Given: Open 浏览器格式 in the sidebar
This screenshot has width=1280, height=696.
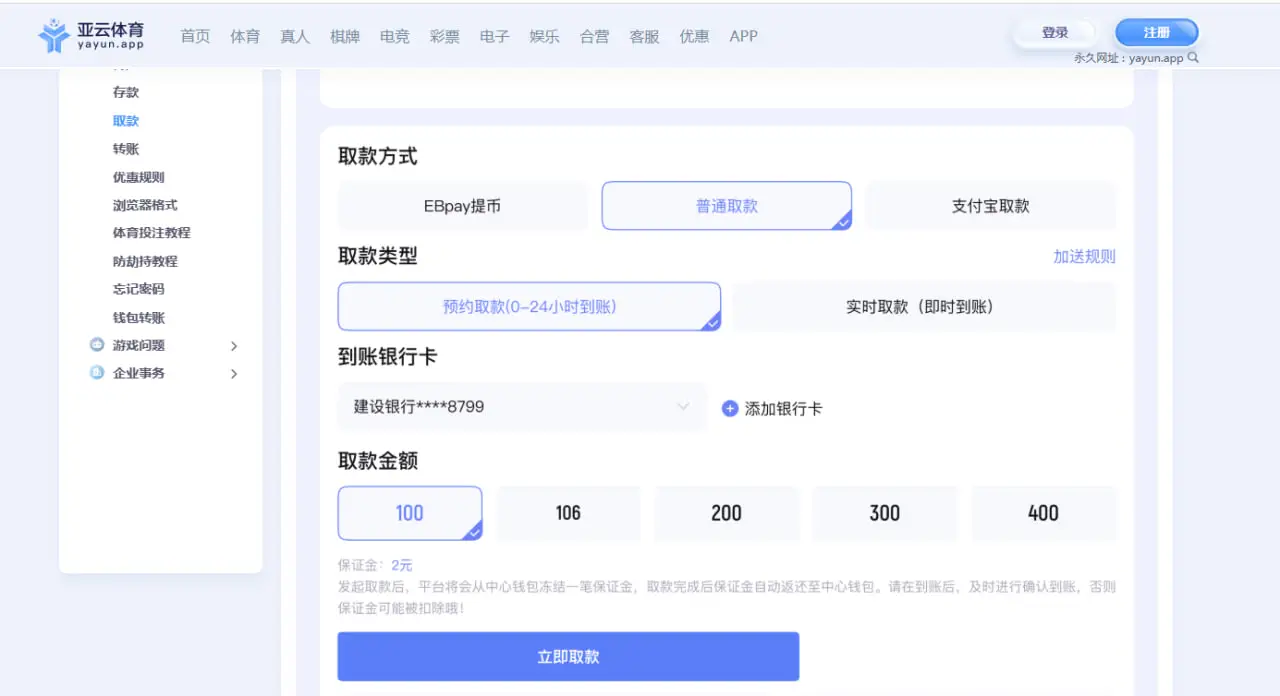Looking at the screenshot, I should coord(145,205).
